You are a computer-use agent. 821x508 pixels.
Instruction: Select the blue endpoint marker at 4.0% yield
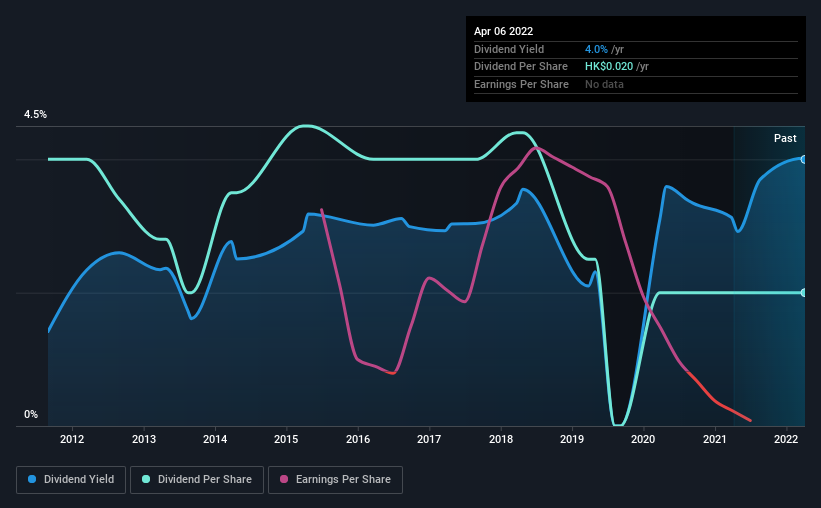[804, 159]
